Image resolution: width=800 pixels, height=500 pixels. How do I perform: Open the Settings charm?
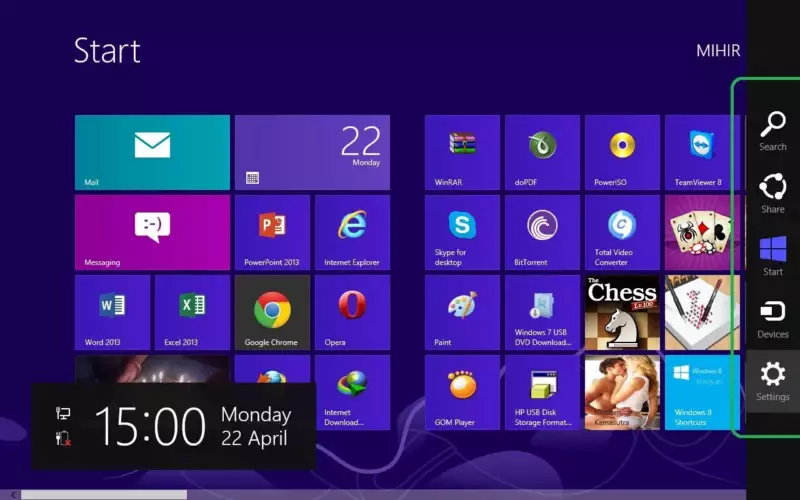[773, 382]
